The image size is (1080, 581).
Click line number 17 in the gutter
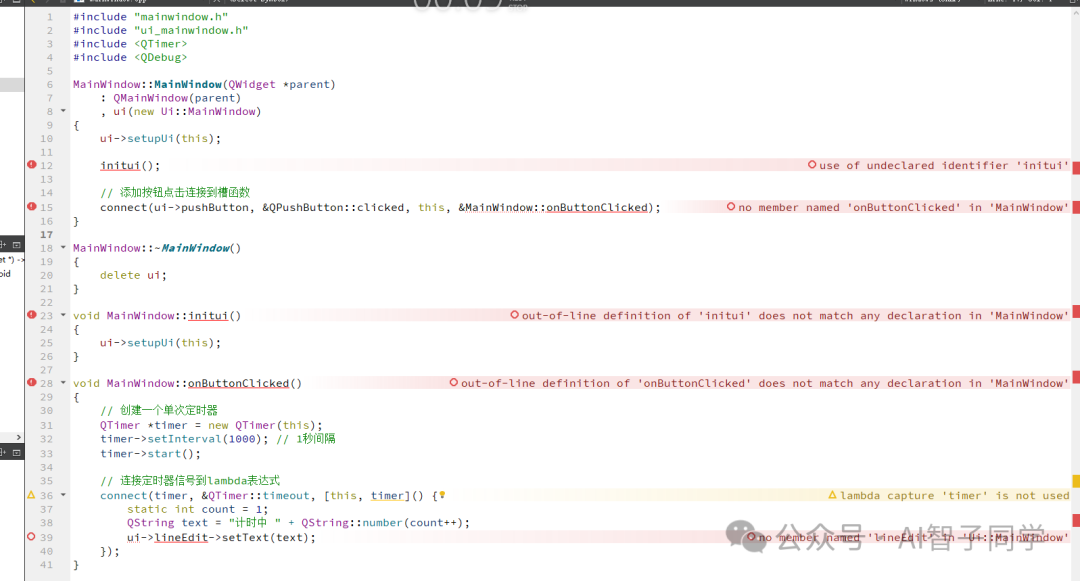46,234
